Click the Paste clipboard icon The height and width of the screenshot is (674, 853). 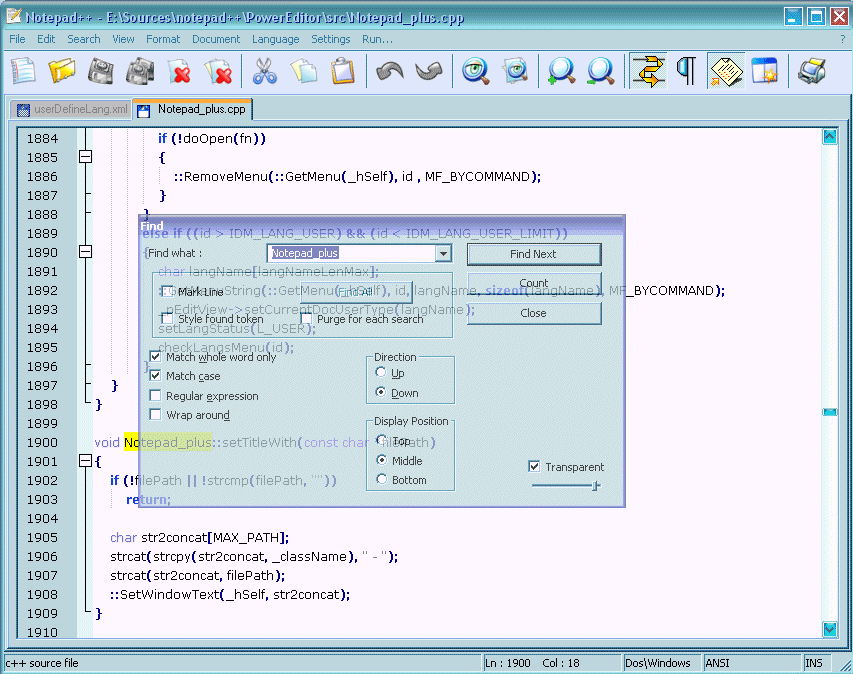coord(343,71)
